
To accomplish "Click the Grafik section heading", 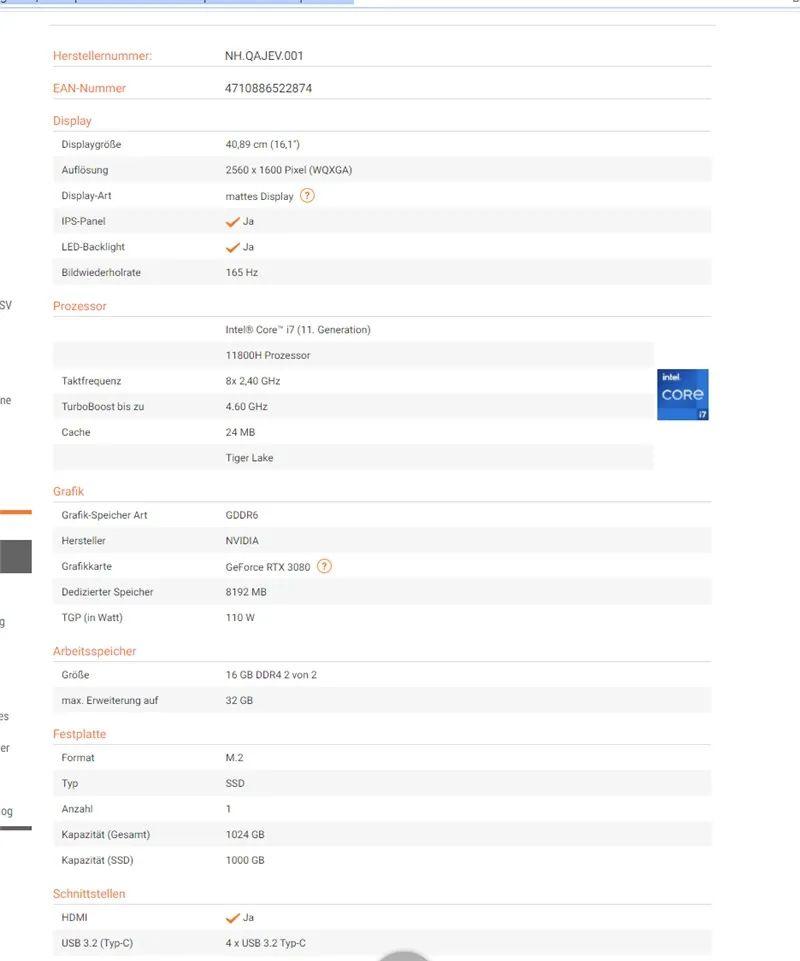I will click(x=68, y=491).
